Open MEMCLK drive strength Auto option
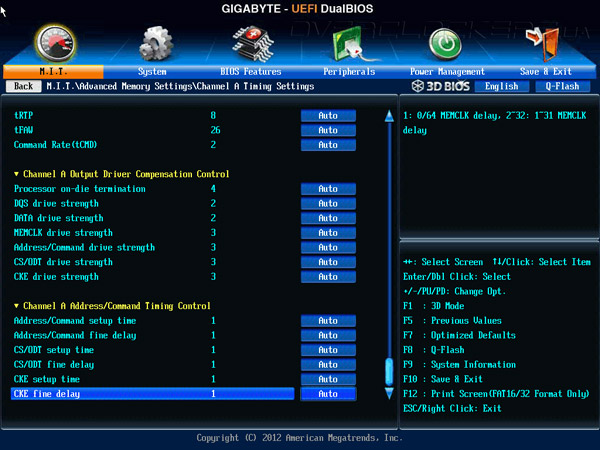 [328, 233]
